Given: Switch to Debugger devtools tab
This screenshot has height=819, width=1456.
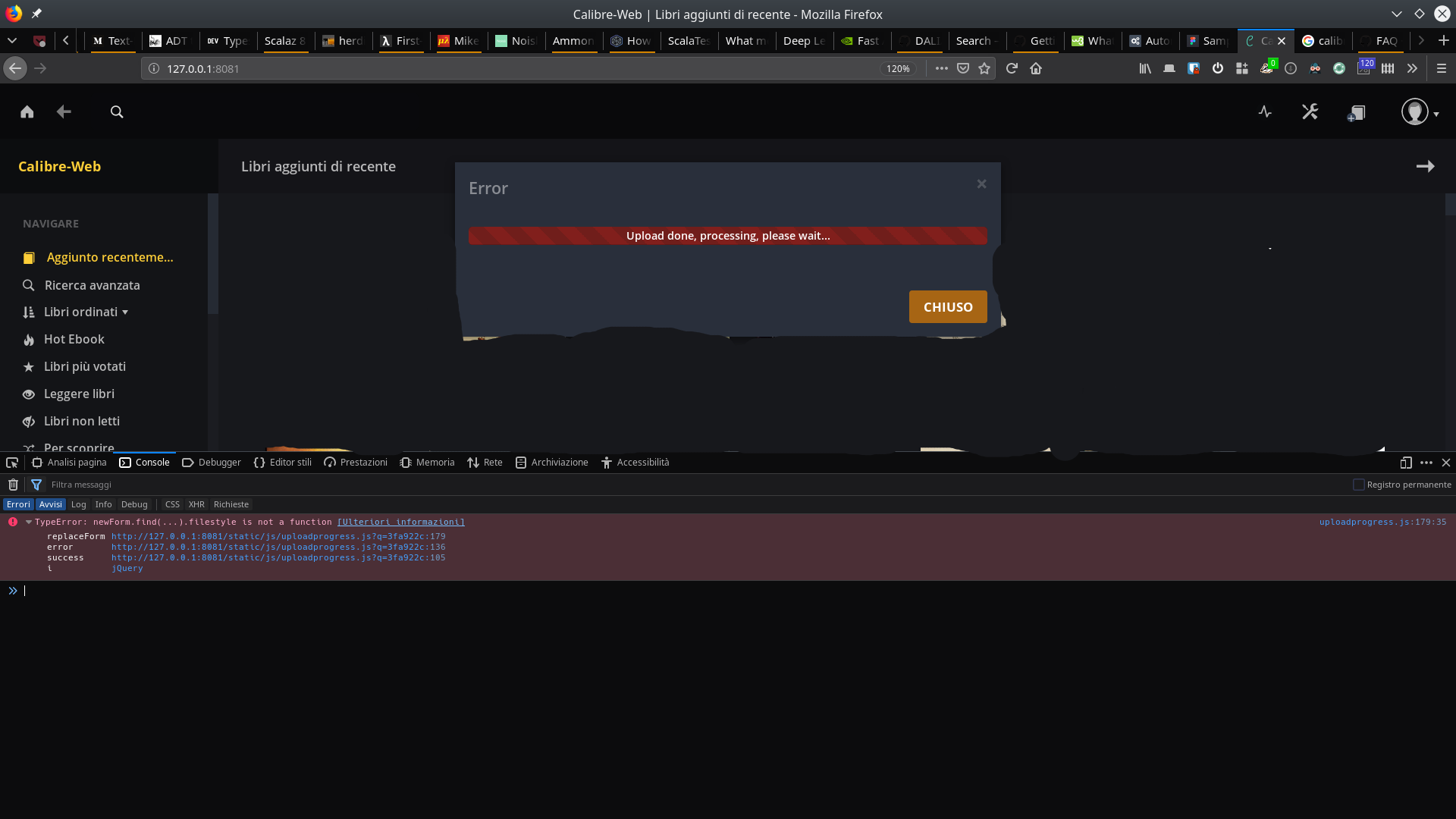Looking at the screenshot, I should (x=212, y=463).
